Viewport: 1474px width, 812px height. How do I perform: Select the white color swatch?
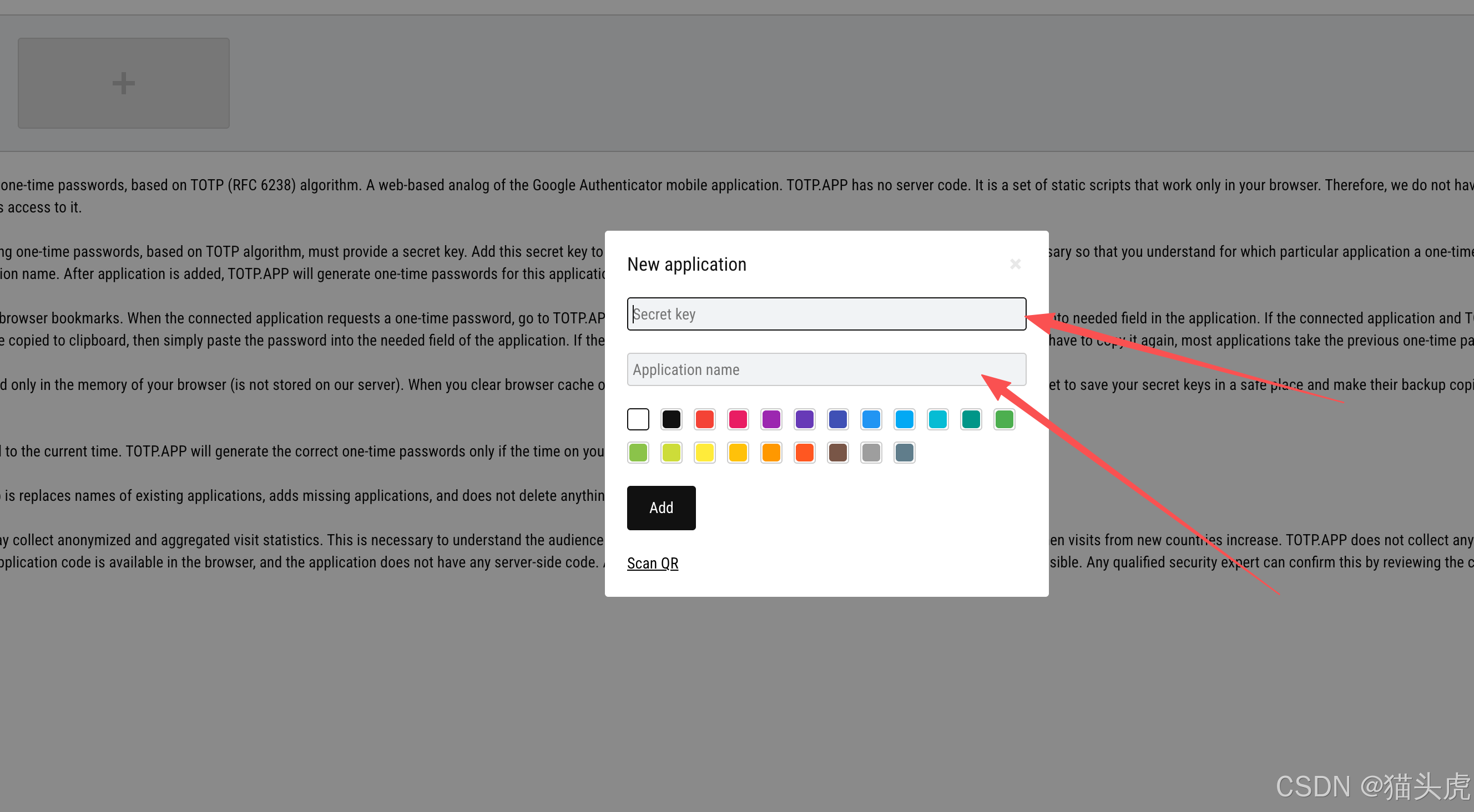tap(638, 419)
